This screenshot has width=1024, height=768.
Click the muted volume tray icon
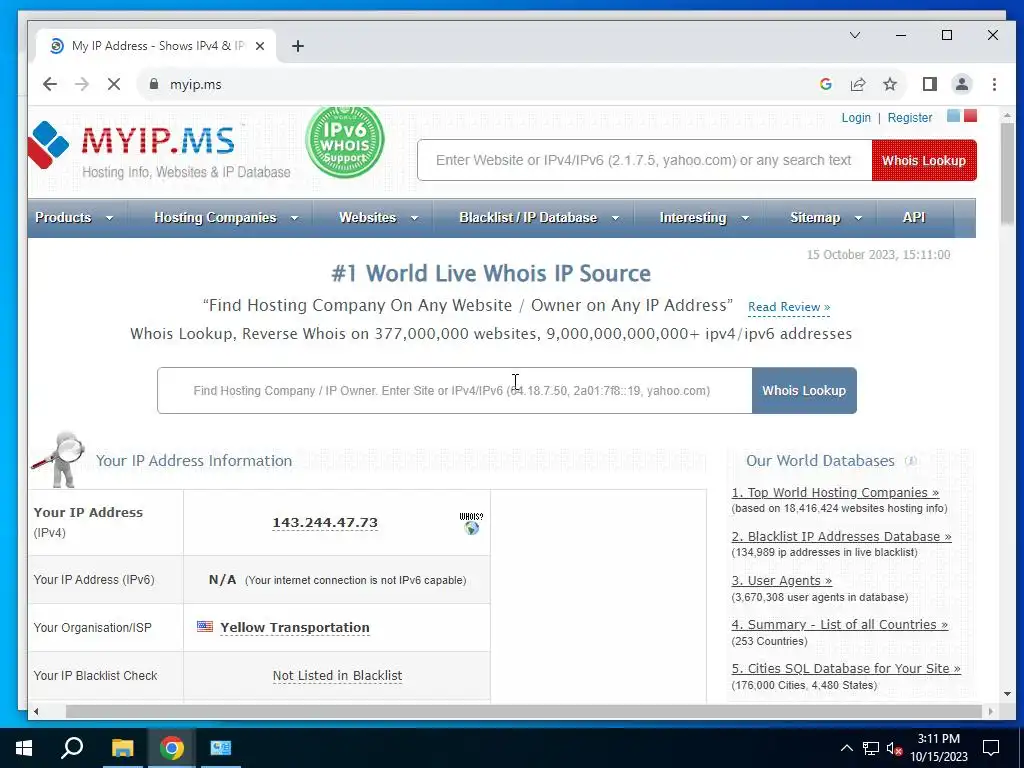tap(894, 748)
